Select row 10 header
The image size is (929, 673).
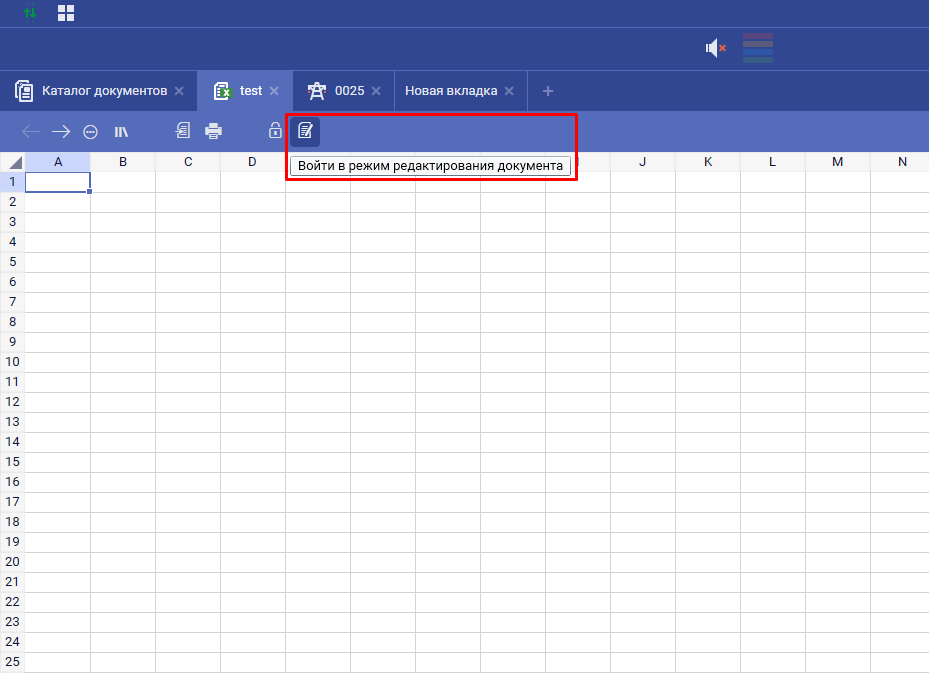(12, 361)
